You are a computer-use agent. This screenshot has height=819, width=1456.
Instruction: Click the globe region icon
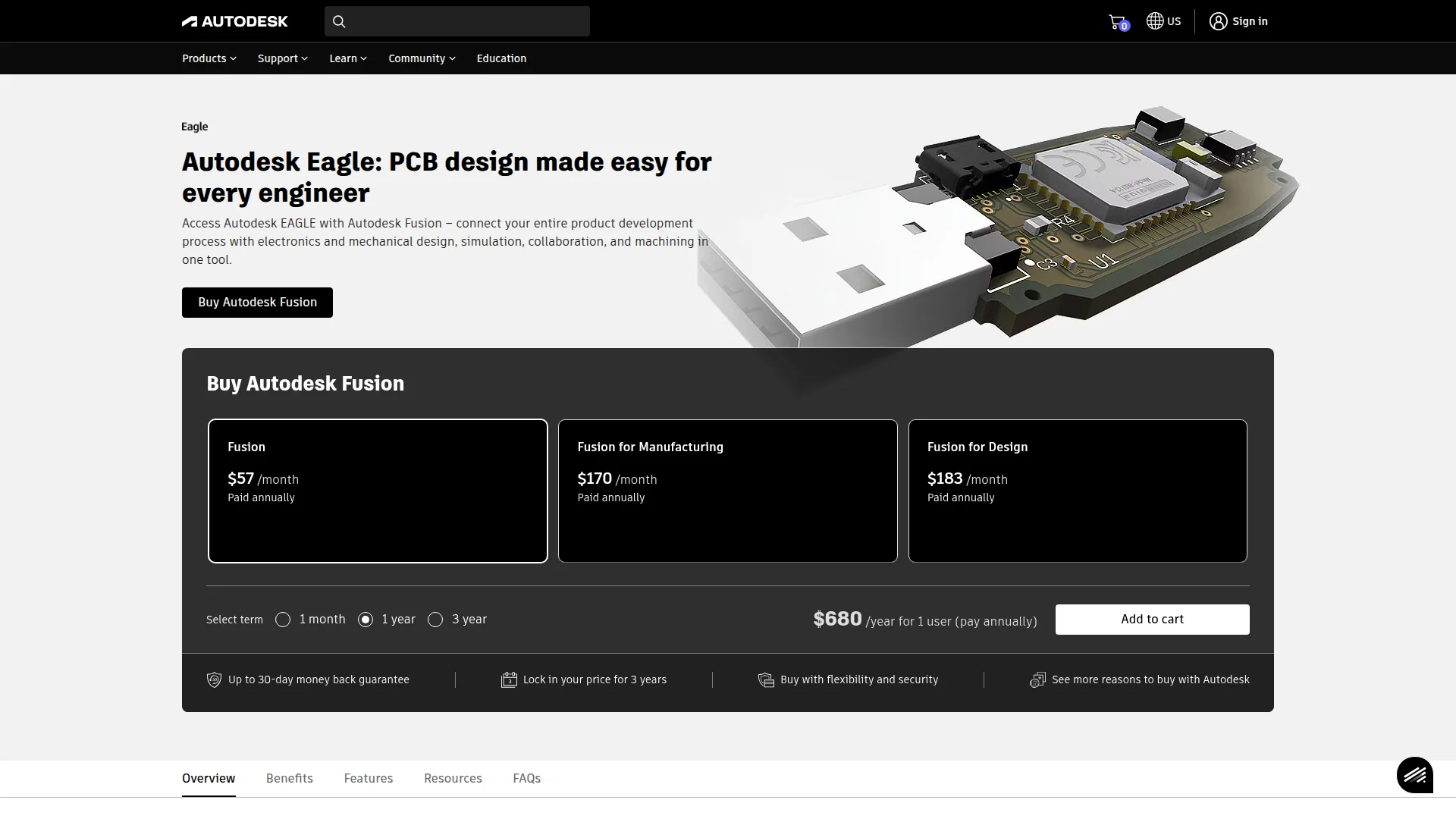(1155, 21)
